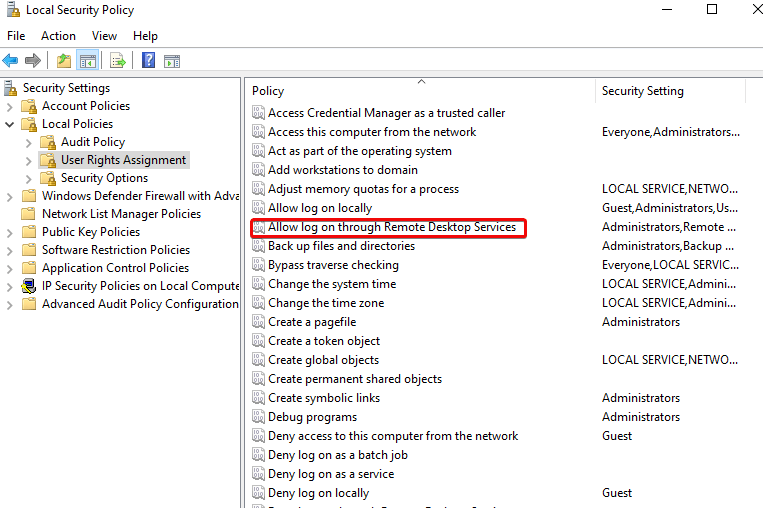Expand the IP Security Policies node
The width and height of the screenshot is (763, 508).
click(x=9, y=287)
